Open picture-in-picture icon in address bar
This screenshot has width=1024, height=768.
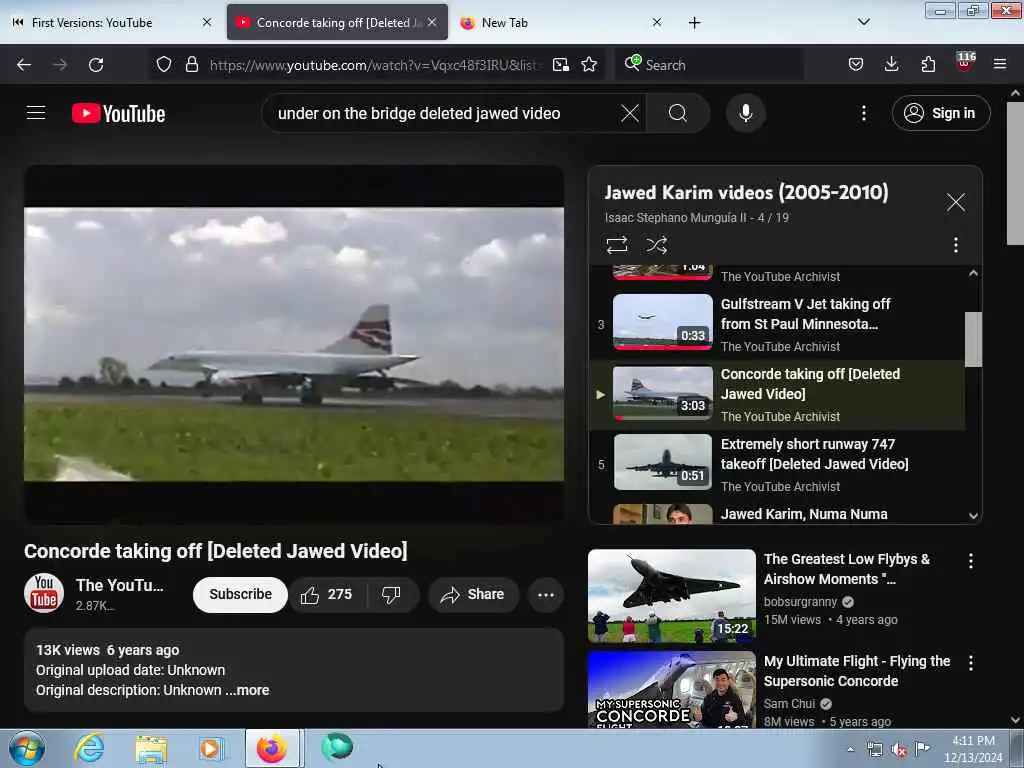560,65
